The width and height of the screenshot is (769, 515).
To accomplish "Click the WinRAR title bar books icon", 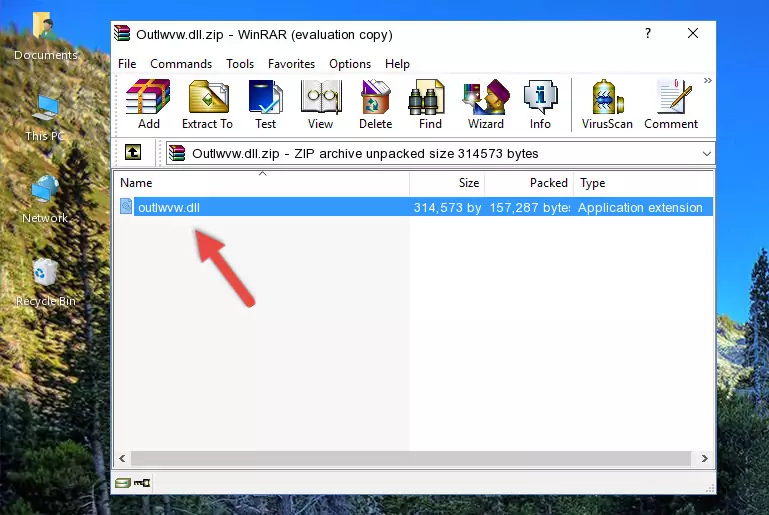I will click(122, 34).
